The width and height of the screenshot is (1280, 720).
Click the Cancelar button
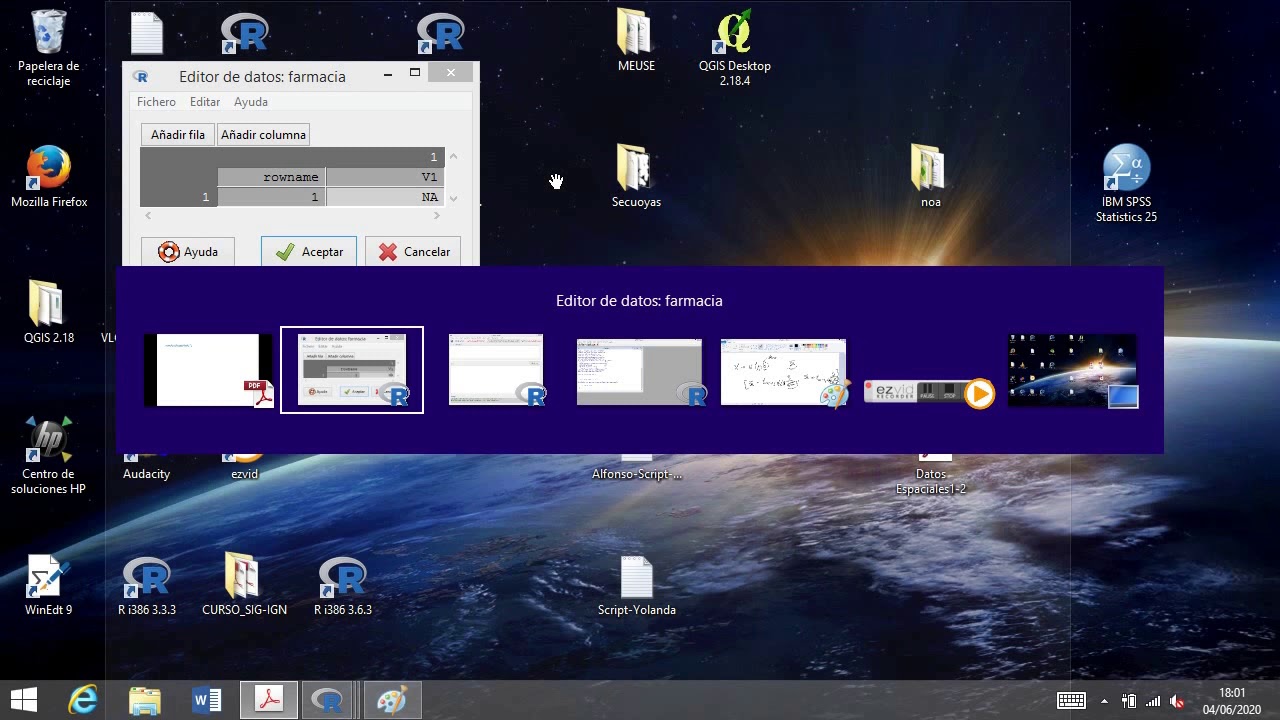point(413,252)
